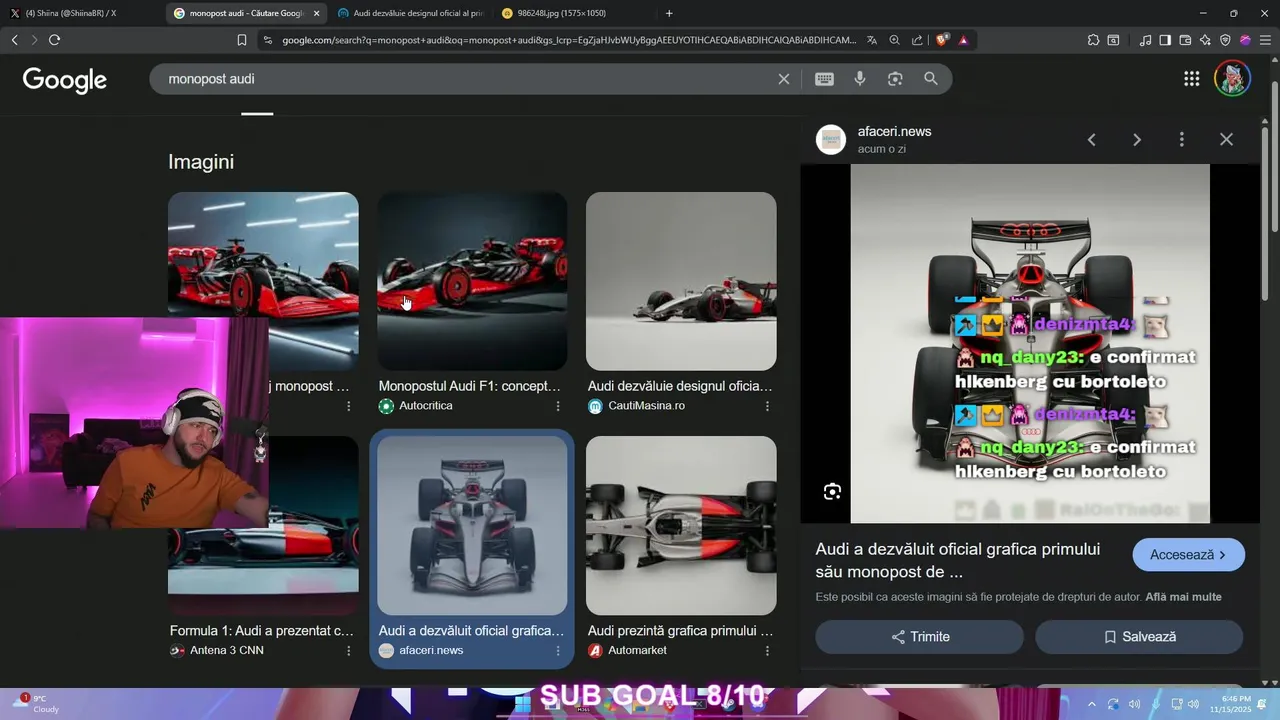Open the Extensions puzzle icon

point(1093,40)
